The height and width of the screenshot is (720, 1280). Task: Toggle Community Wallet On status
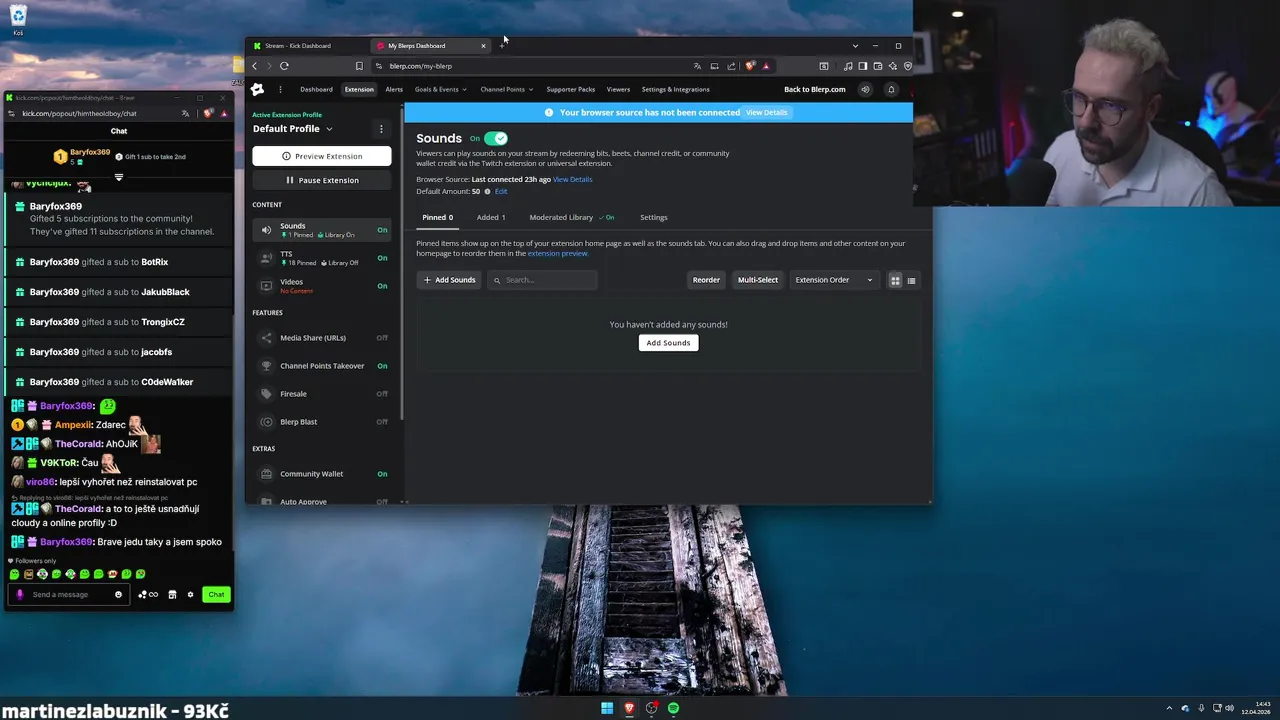coord(382,474)
